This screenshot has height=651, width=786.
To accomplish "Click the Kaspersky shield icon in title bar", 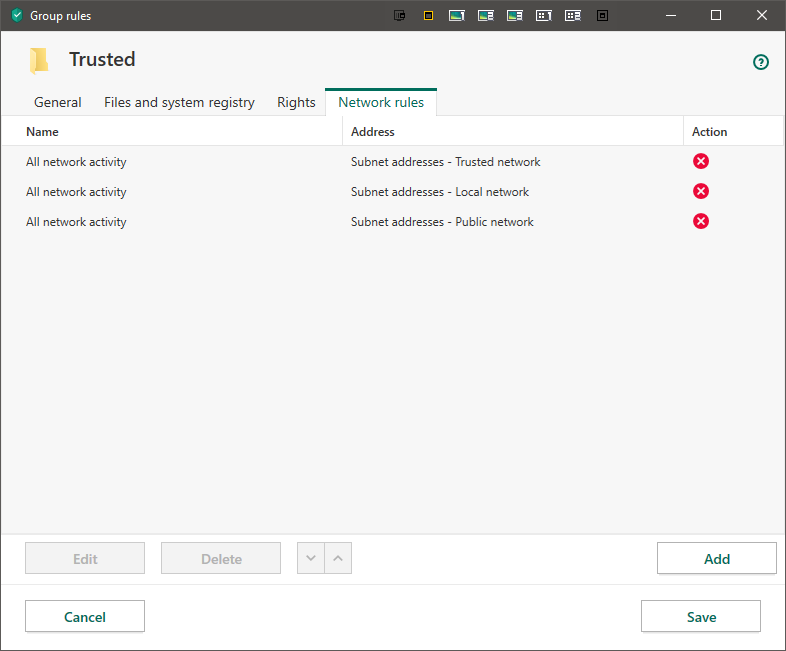I will [17, 16].
